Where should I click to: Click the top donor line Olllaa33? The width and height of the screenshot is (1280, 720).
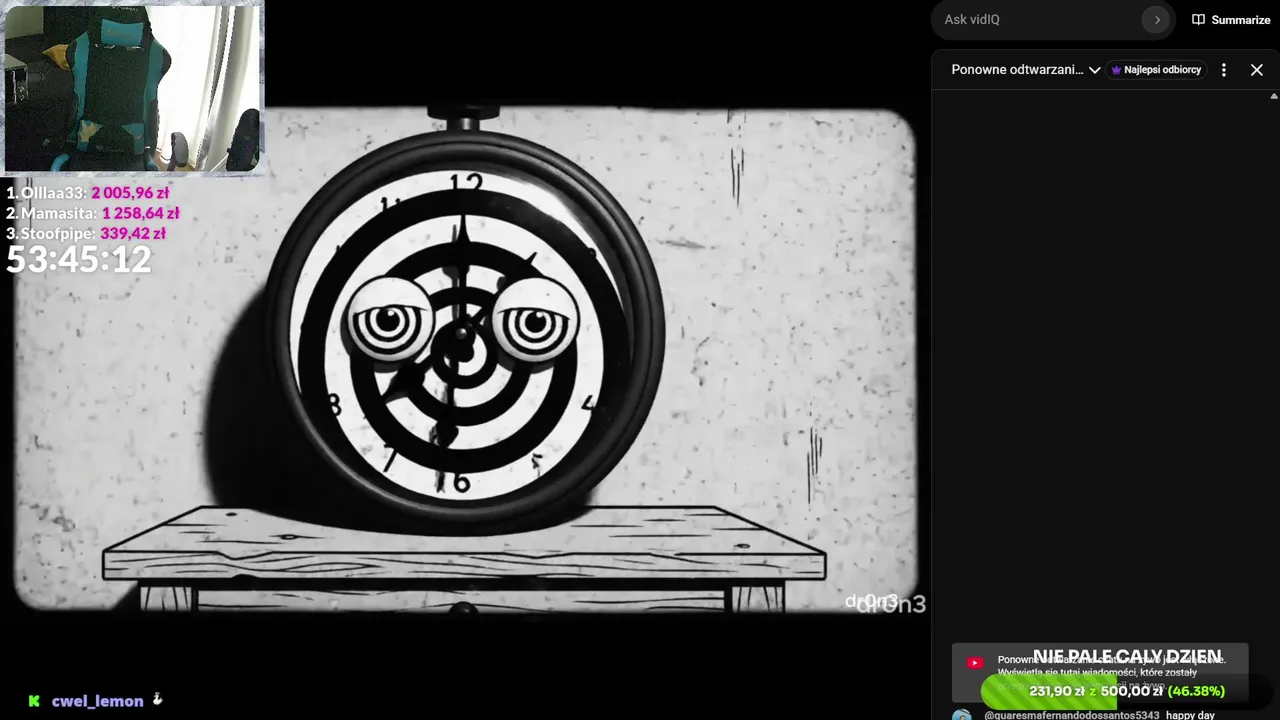pyautogui.click(x=88, y=193)
